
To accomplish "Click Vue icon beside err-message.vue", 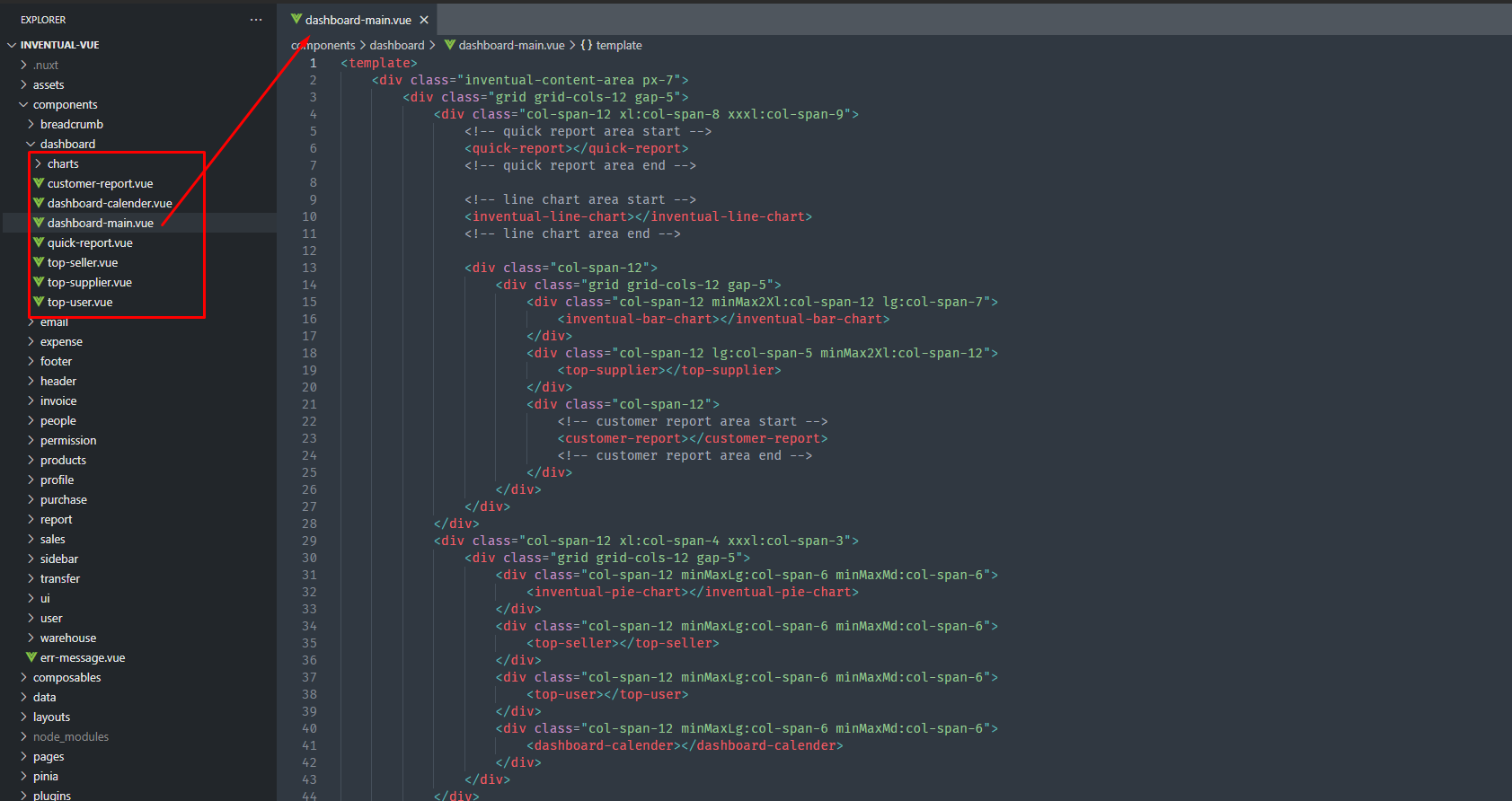I will pos(31,657).
